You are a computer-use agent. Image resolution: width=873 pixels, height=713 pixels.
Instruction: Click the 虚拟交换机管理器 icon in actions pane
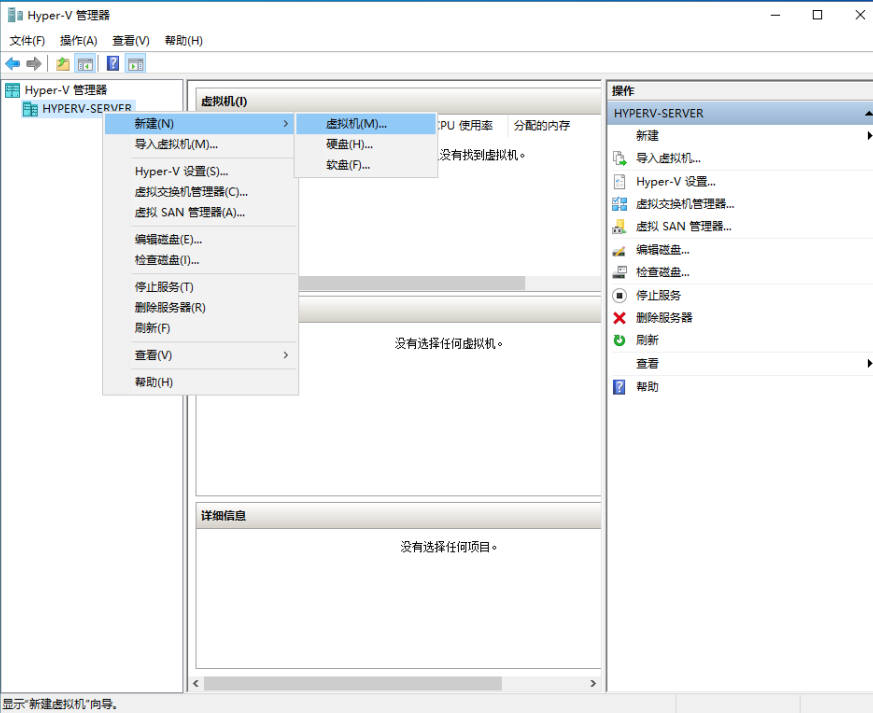coord(620,204)
